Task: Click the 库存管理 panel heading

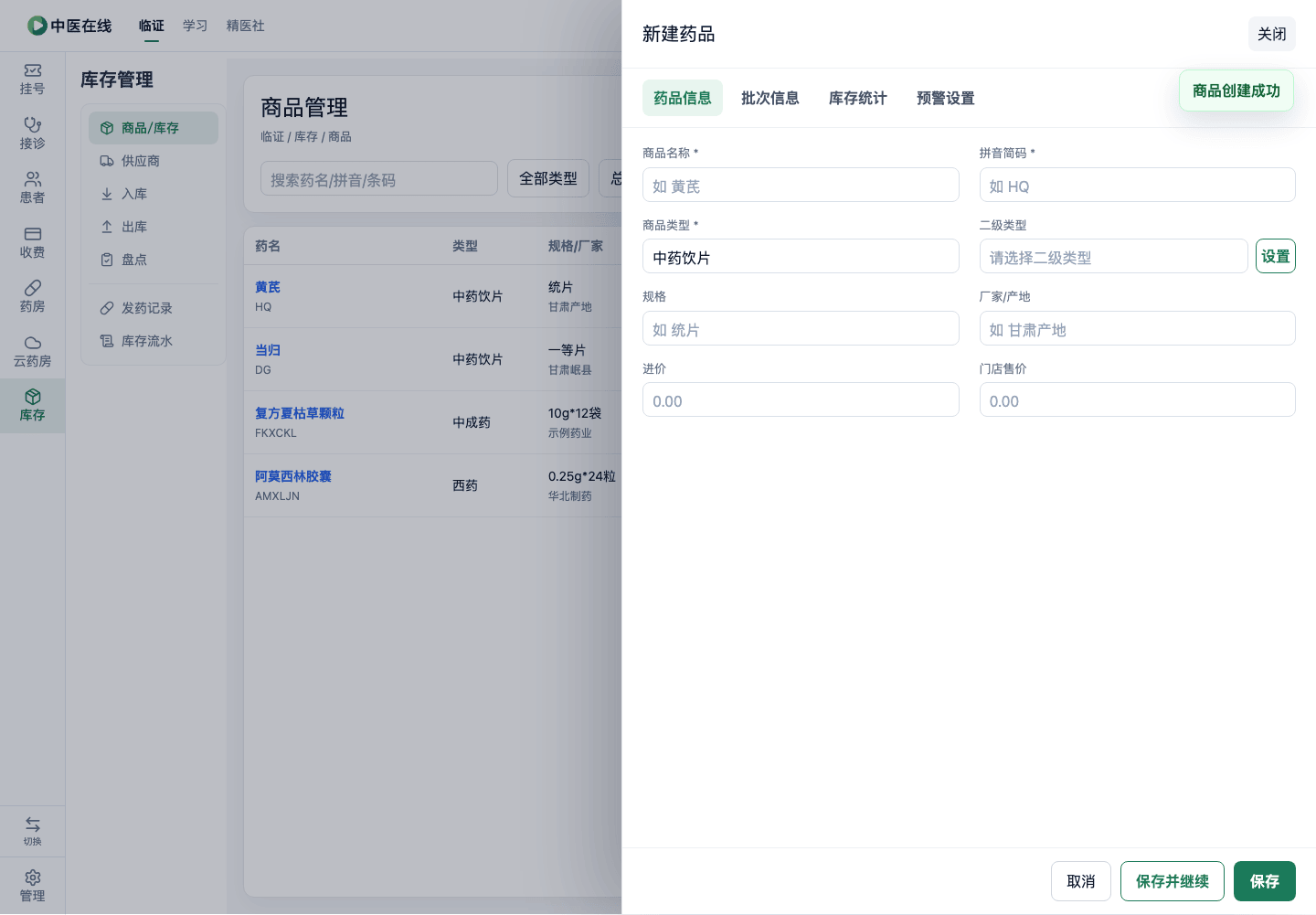Action: click(117, 80)
